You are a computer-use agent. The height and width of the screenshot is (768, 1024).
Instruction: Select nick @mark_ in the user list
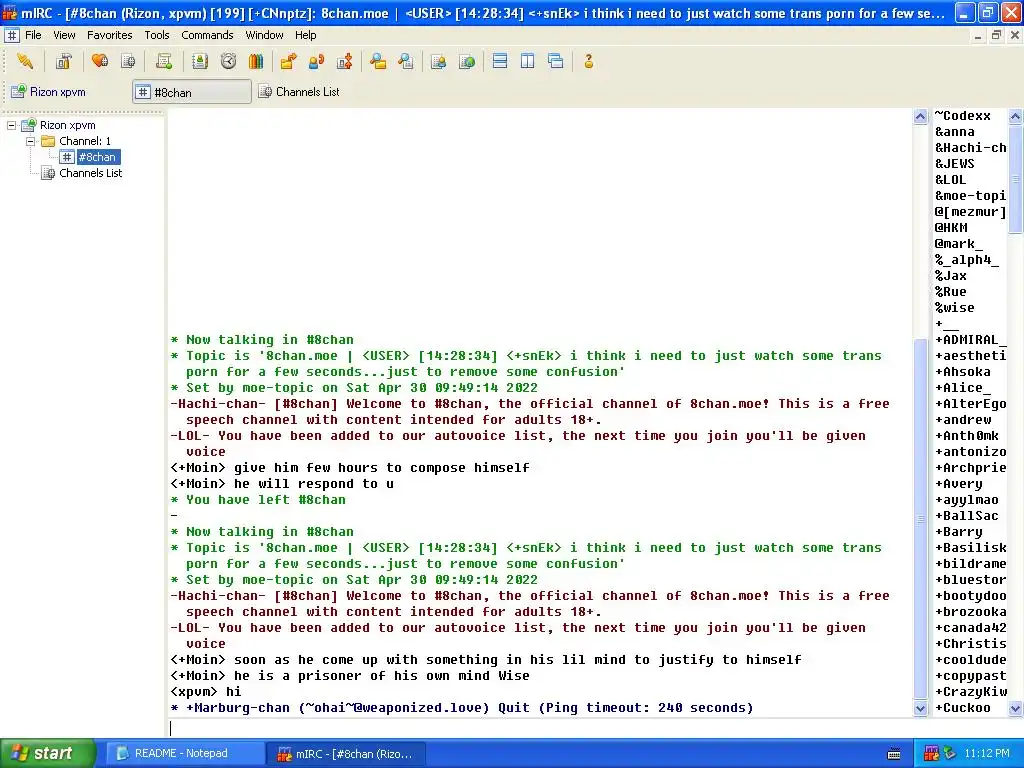(958, 244)
